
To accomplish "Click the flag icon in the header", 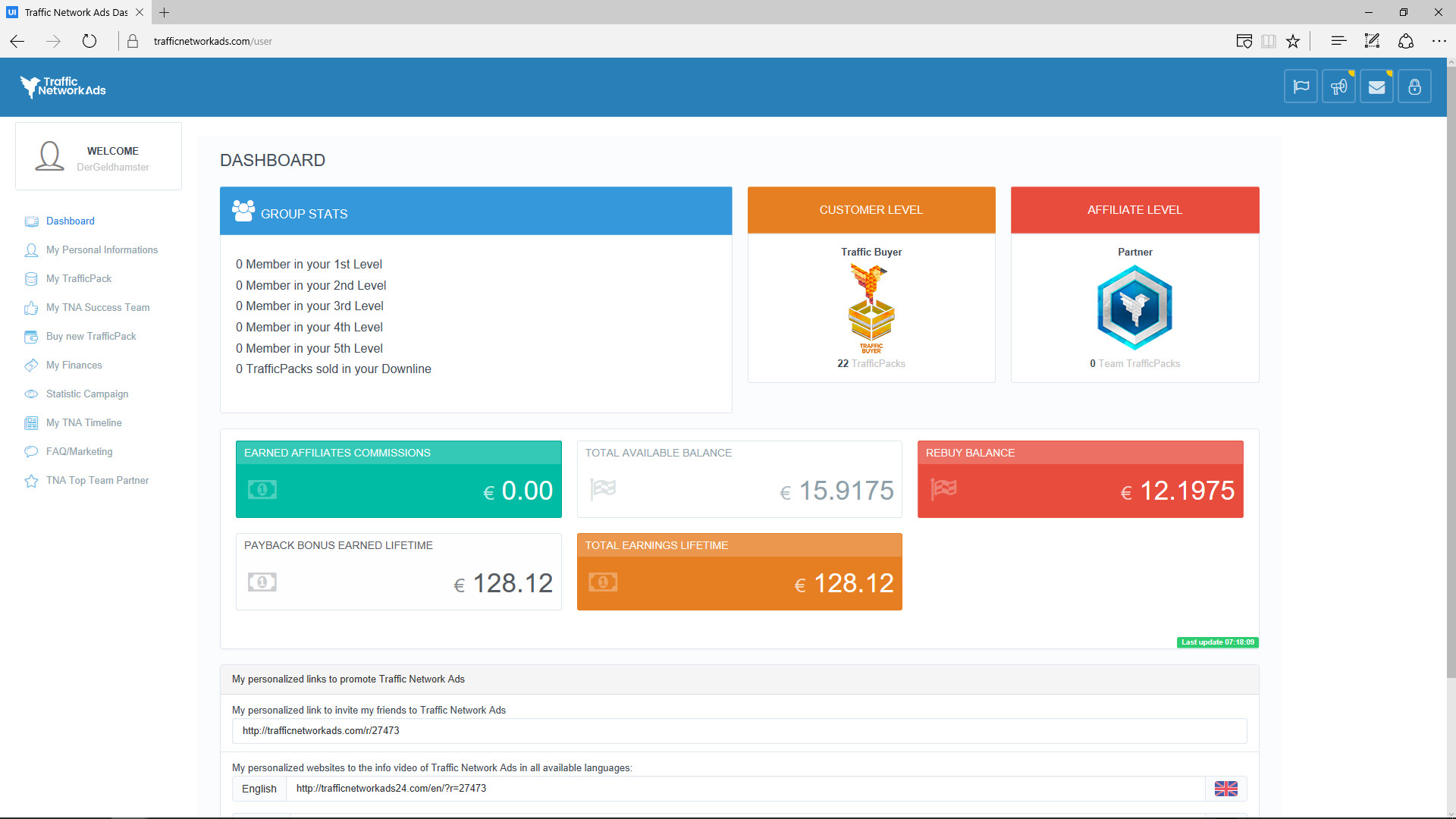I will 1301,87.
